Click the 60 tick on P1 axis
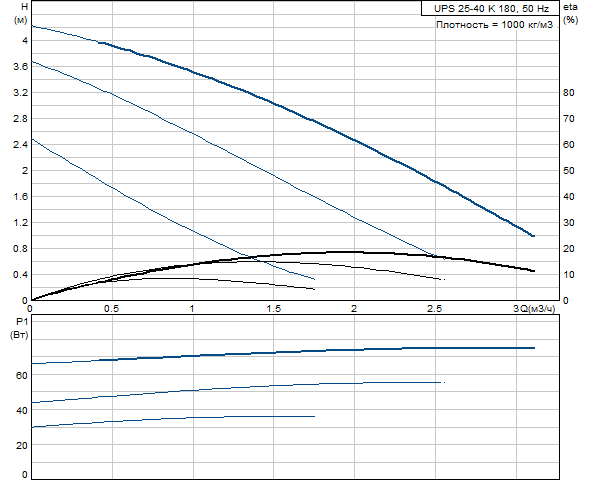Screen dimensions: 592x480 coord(22,375)
